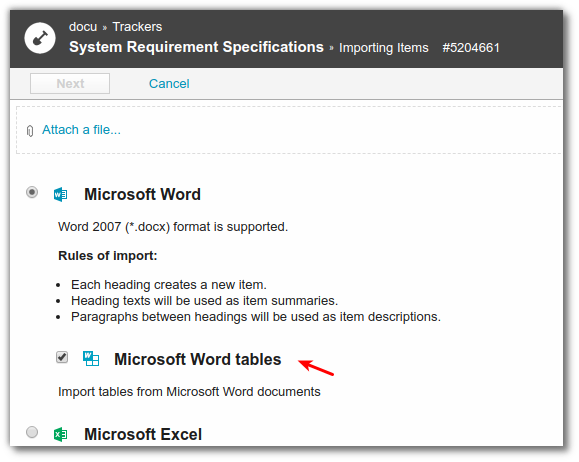This screenshot has height=462, width=579.
Task: Click the blue Microsoft Word icon
Action: 61,194
